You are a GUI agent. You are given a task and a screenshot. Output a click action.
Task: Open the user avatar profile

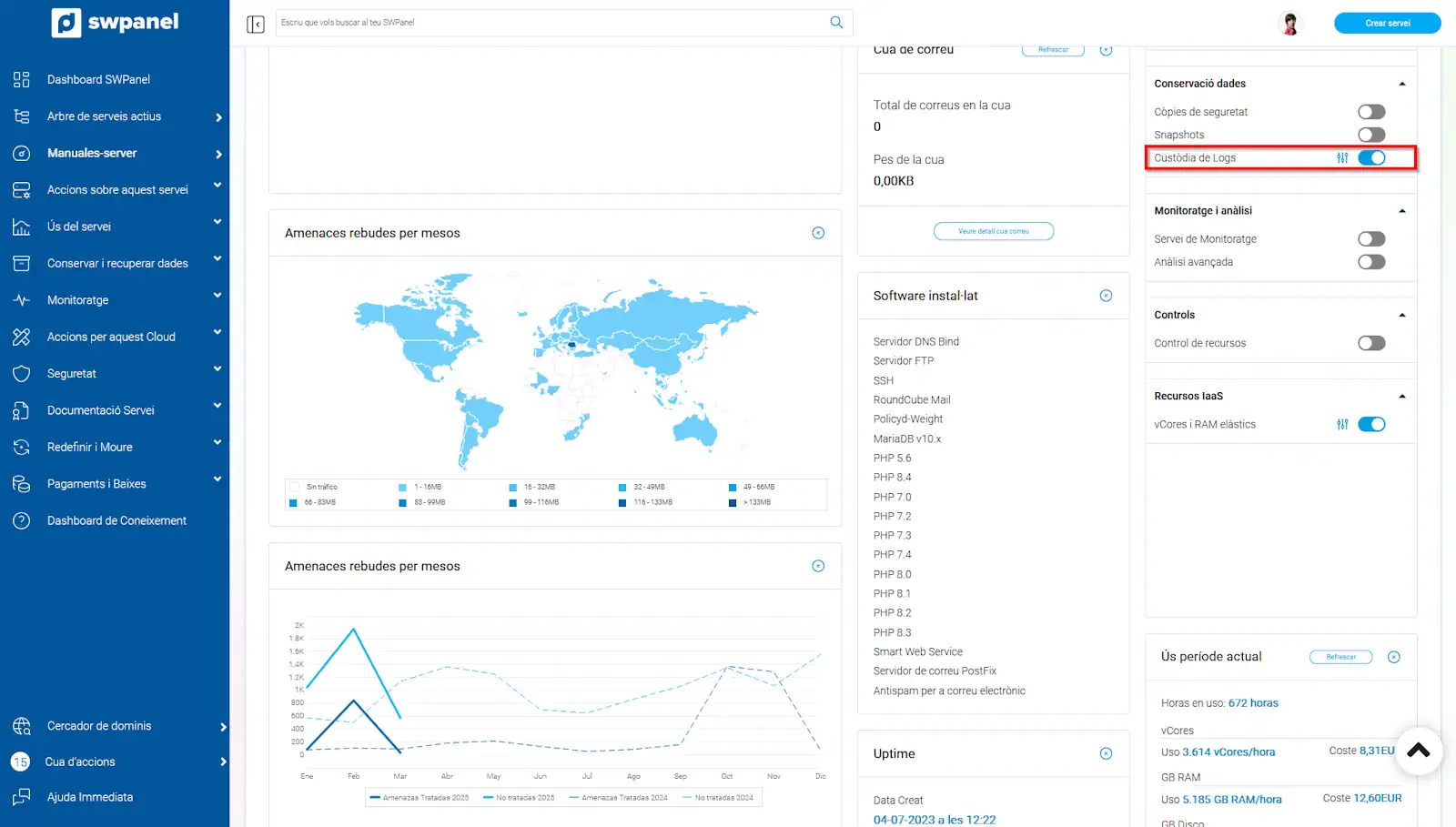(1289, 23)
